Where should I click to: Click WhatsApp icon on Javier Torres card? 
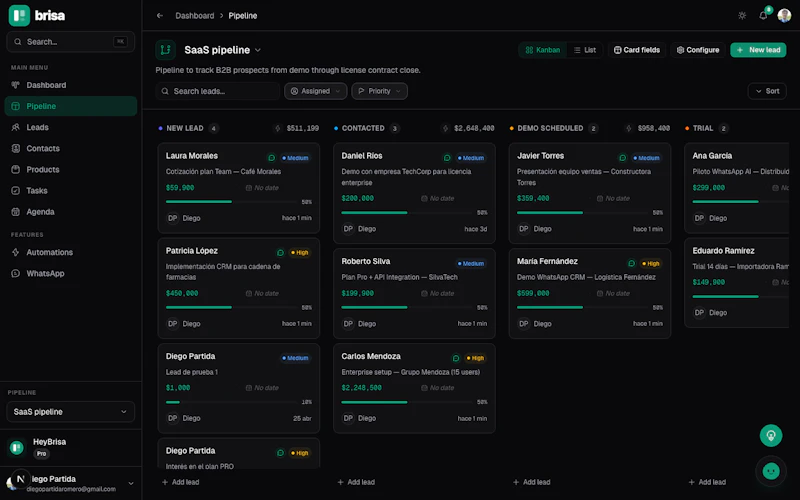coord(622,158)
